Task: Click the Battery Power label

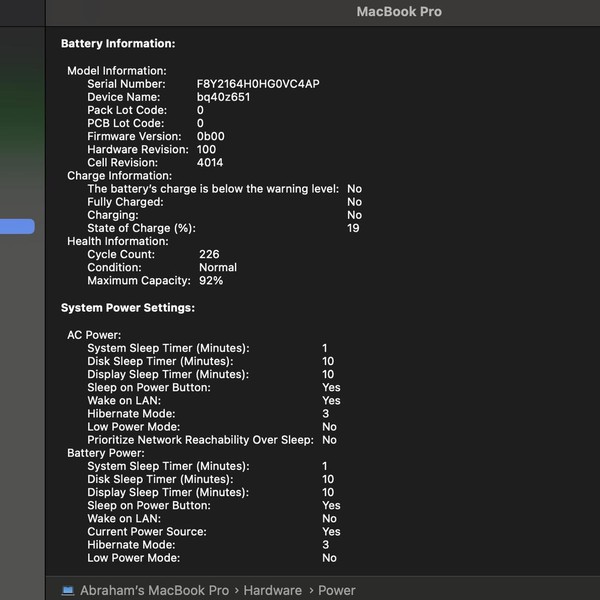Action: tap(106, 453)
